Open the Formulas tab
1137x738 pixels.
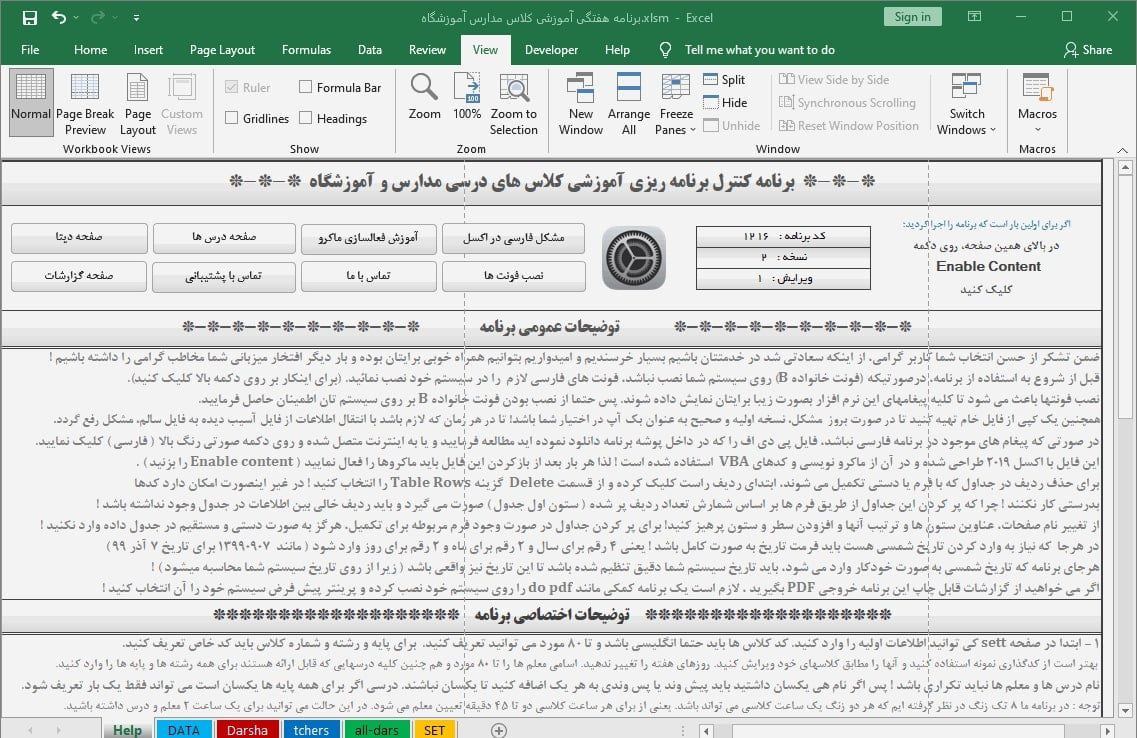[x=306, y=50]
